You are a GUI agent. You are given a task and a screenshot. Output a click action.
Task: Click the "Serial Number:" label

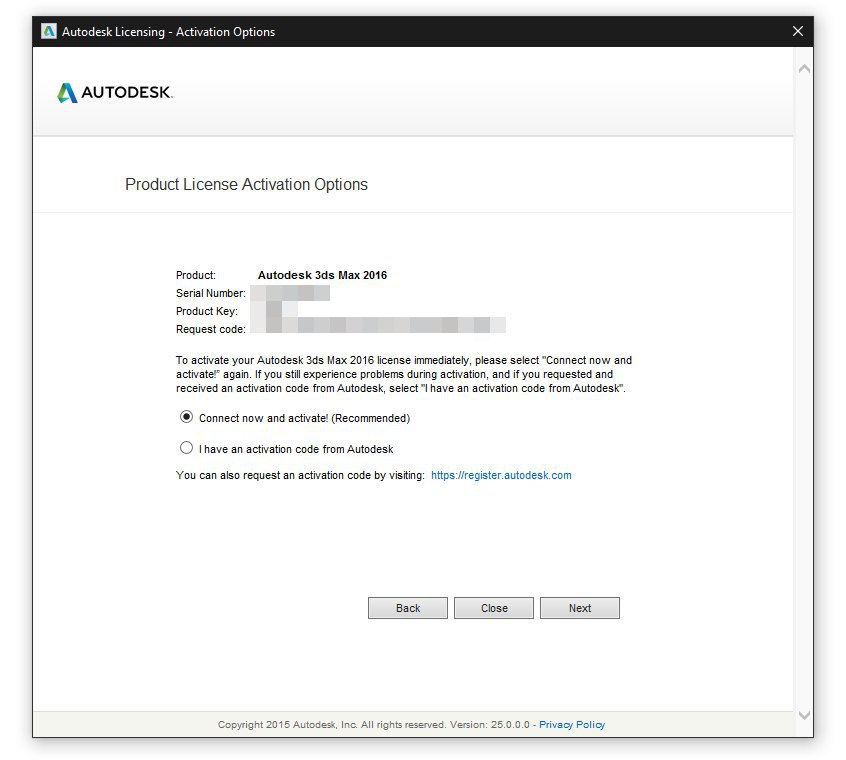click(x=210, y=293)
